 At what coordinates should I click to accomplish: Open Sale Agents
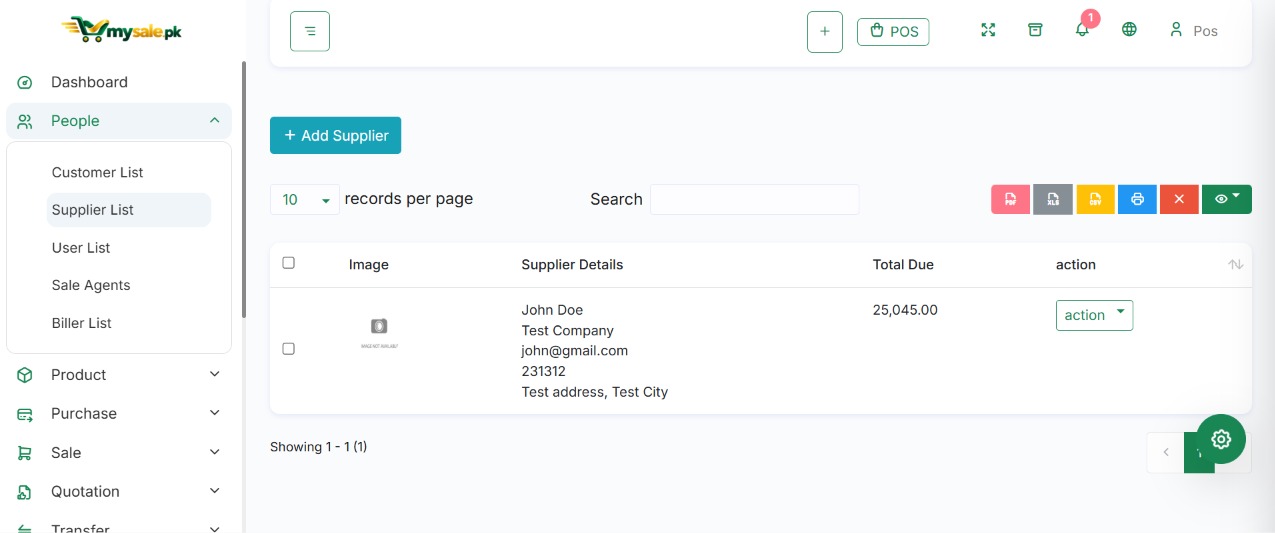[x=91, y=285]
